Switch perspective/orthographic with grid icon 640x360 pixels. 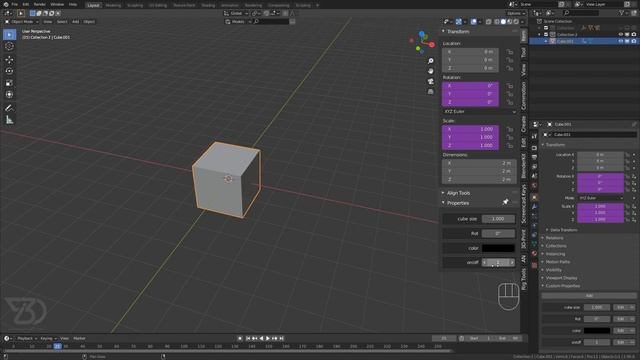tap(431, 91)
